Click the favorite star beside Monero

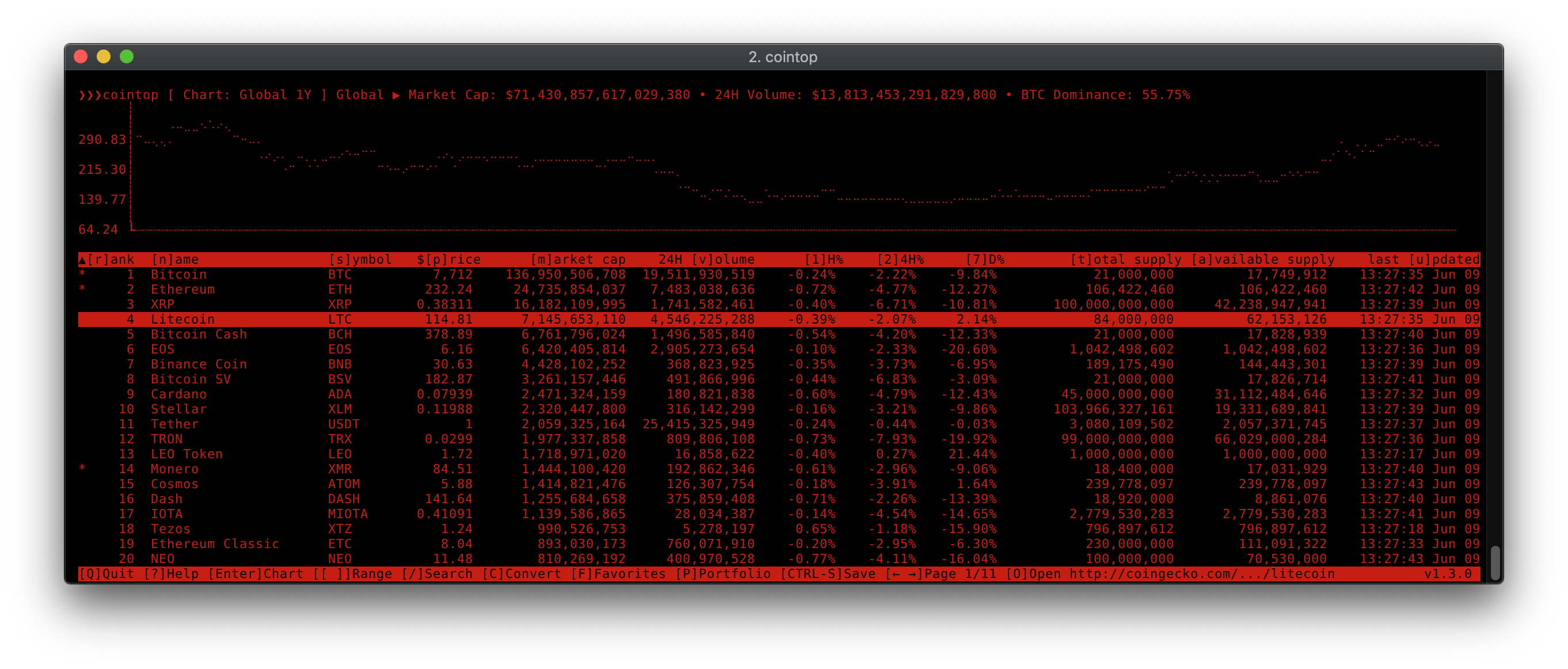pyautogui.click(x=82, y=469)
